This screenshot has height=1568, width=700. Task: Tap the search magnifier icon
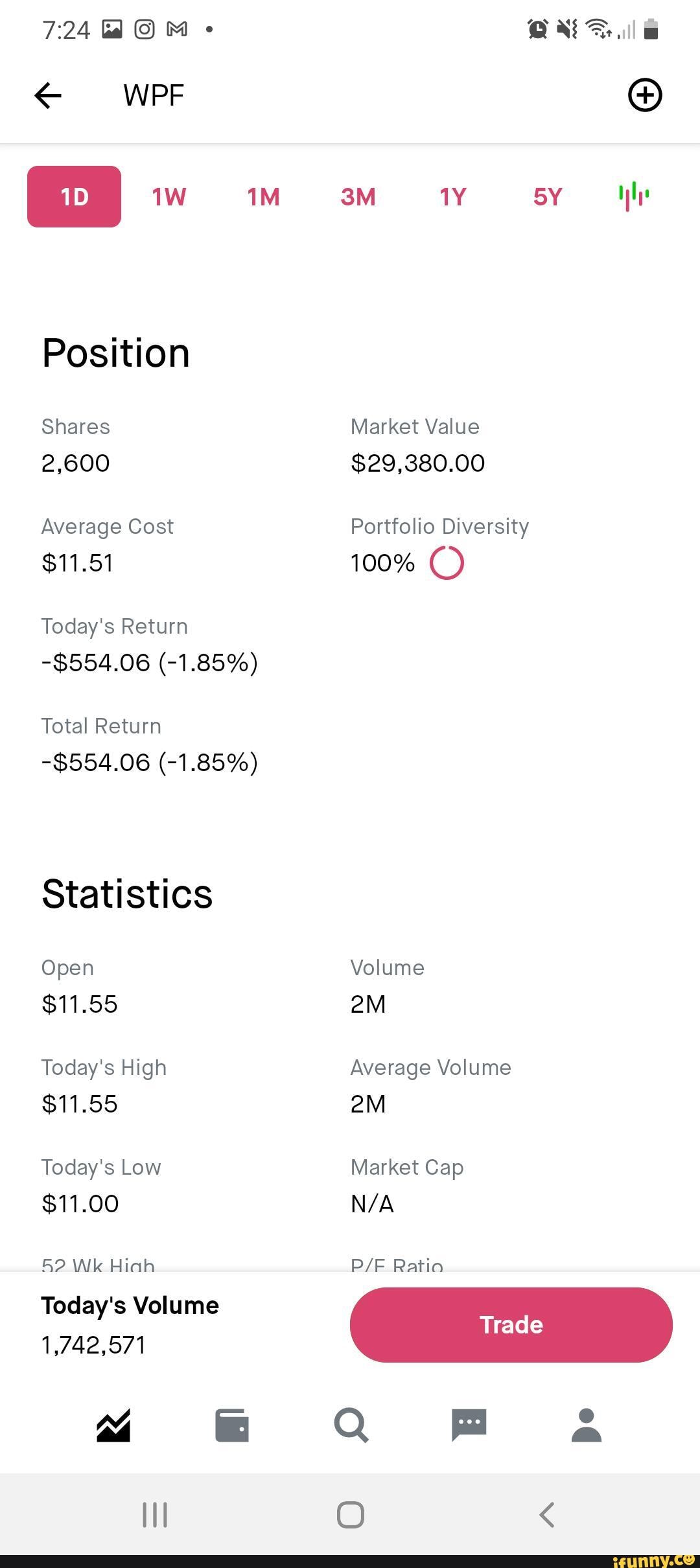click(351, 1425)
